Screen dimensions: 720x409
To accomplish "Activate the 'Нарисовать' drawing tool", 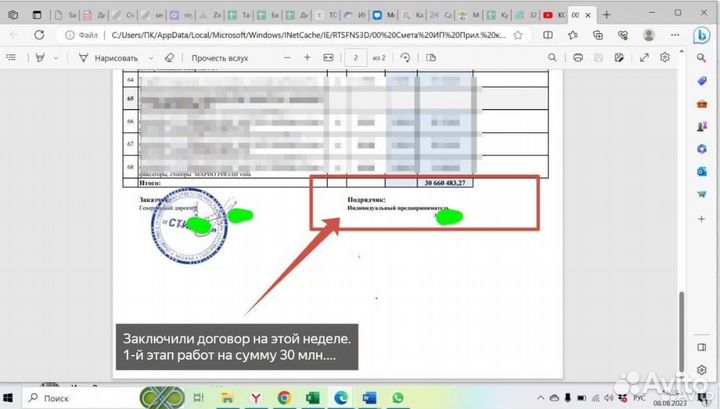I will click(x=108, y=58).
